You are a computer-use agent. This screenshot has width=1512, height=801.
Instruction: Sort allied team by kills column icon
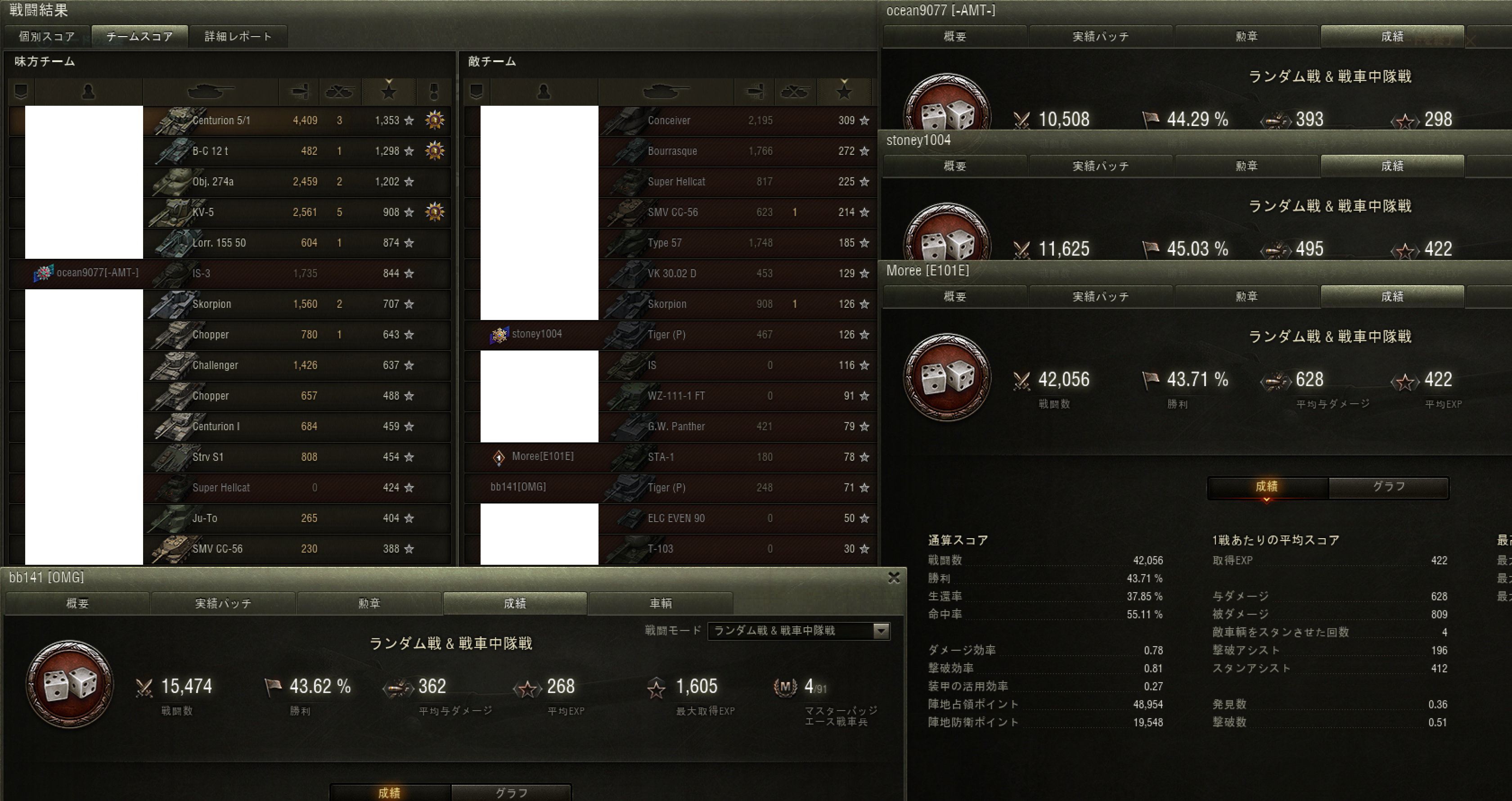click(x=340, y=91)
